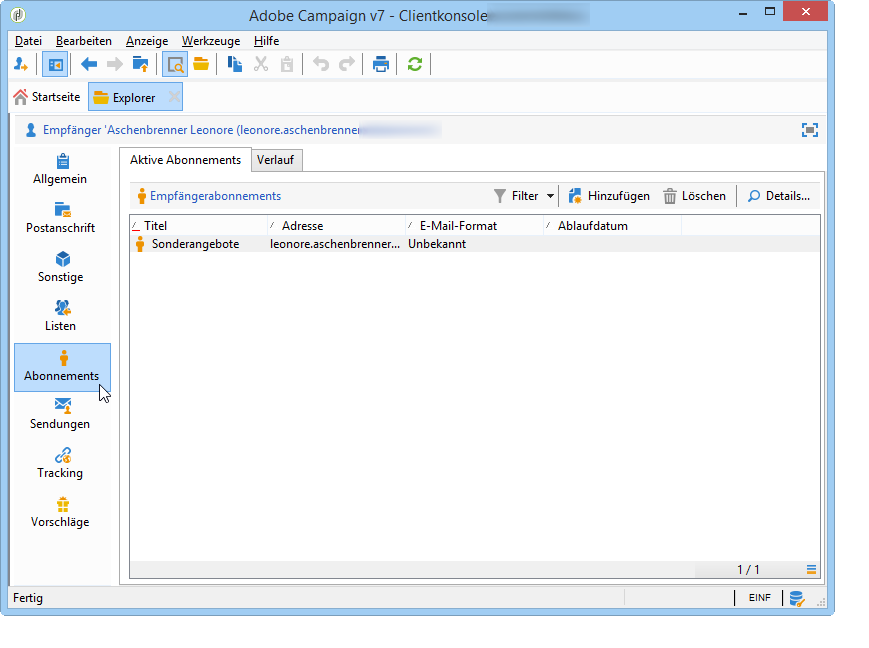Screen dimensions: 869x648
Task: Open the Listen section
Action: pos(60,316)
